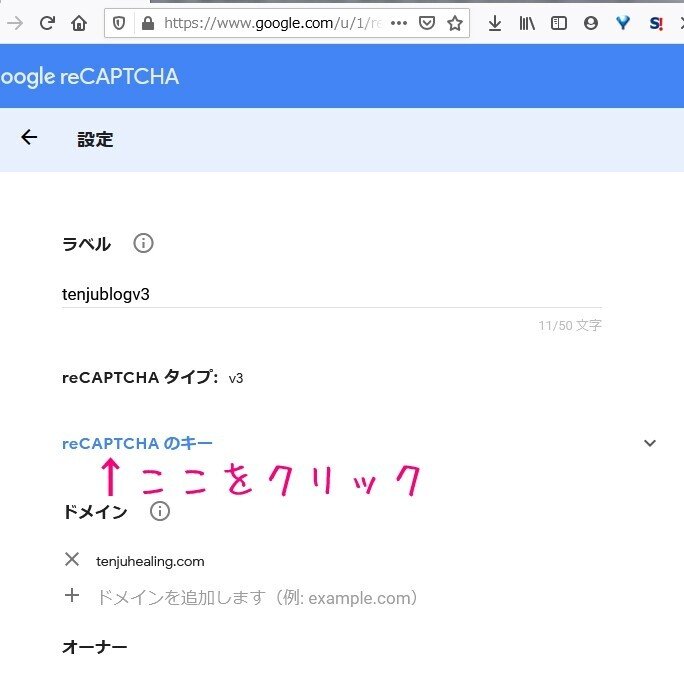684x686 pixels.
Task: Click the オーナー section heading
Action: tap(95, 647)
